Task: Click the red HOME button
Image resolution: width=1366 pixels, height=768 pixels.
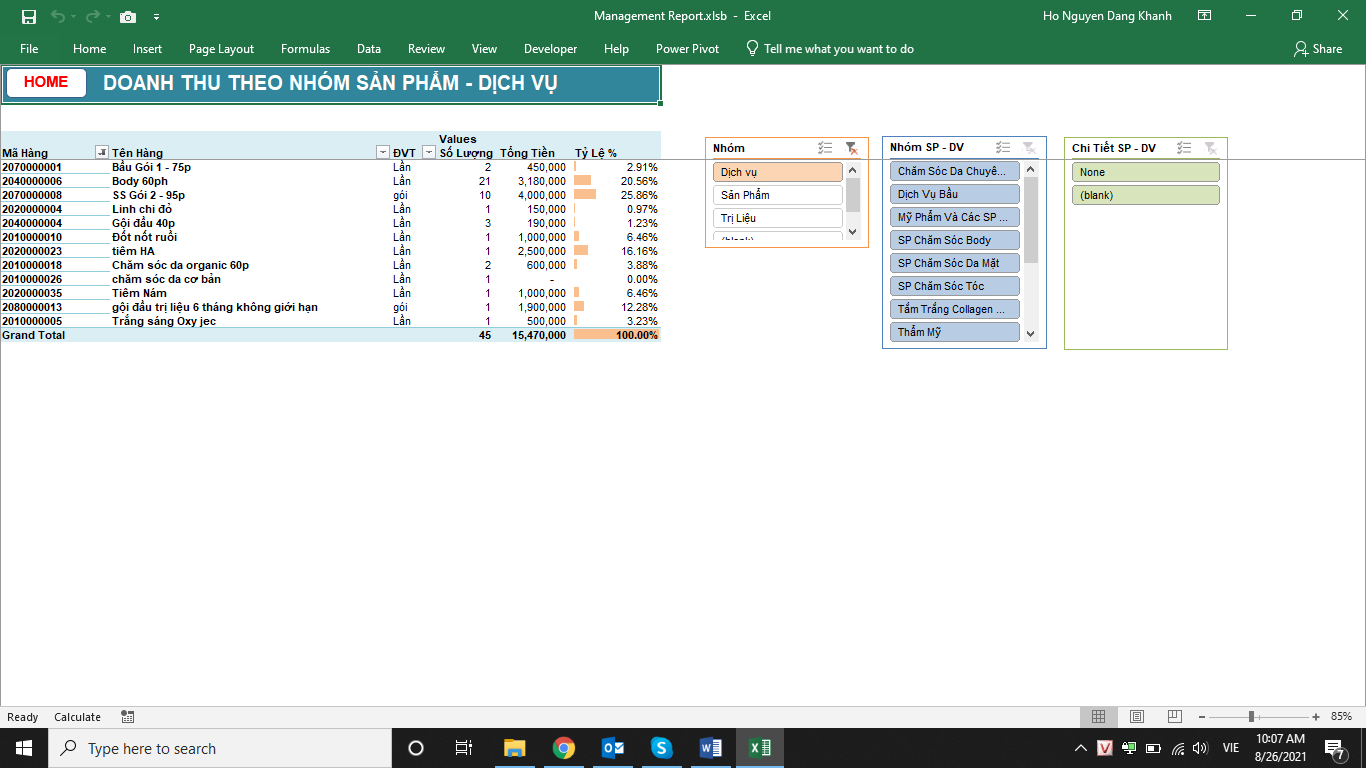Action: coord(46,83)
